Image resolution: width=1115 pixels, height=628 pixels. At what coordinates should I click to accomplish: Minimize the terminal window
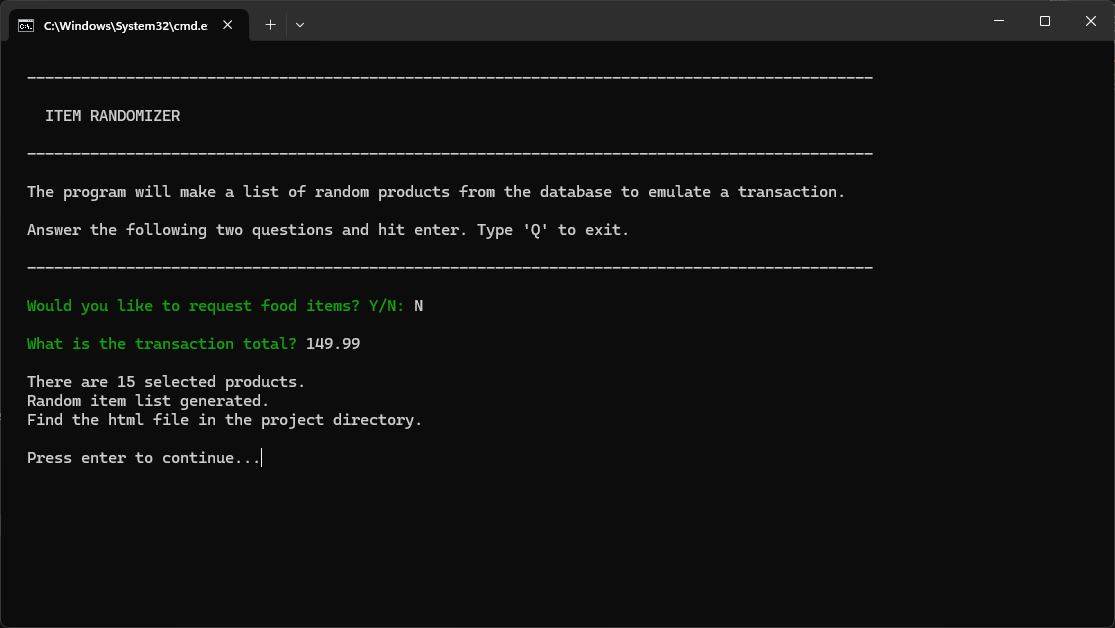click(999, 21)
